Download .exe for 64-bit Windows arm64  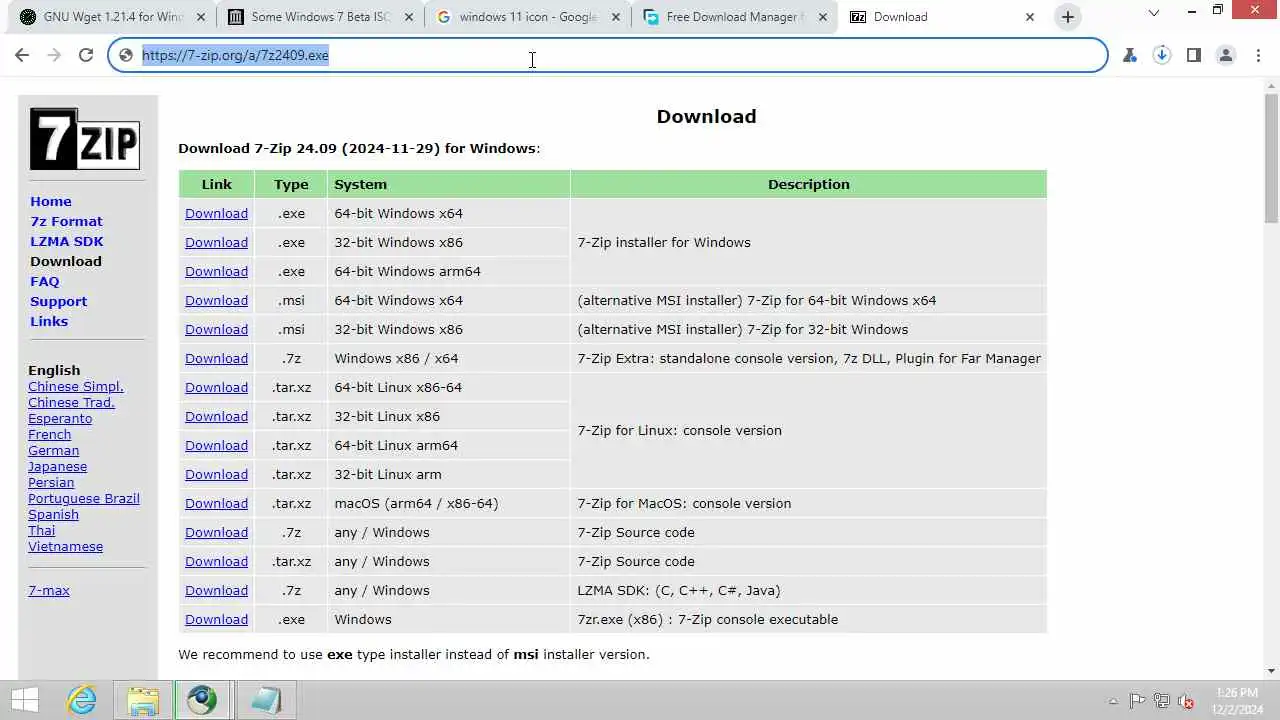(216, 271)
